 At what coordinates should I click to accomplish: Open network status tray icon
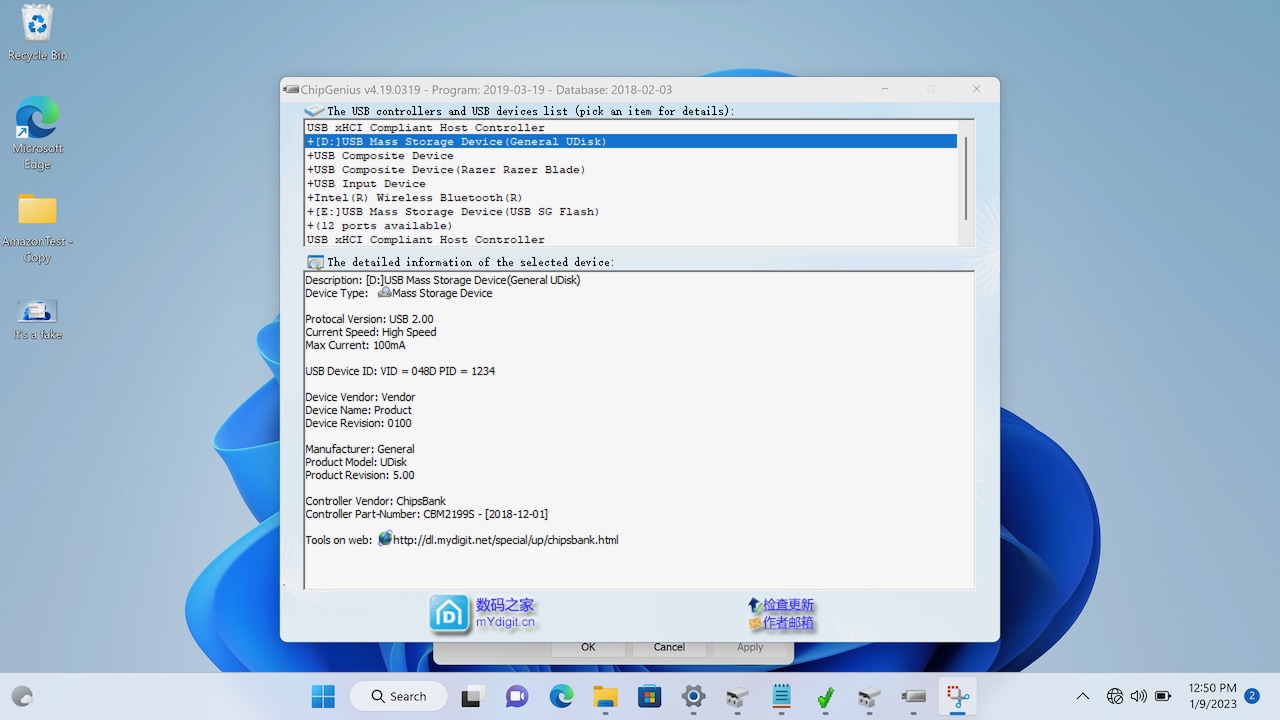coord(1115,696)
